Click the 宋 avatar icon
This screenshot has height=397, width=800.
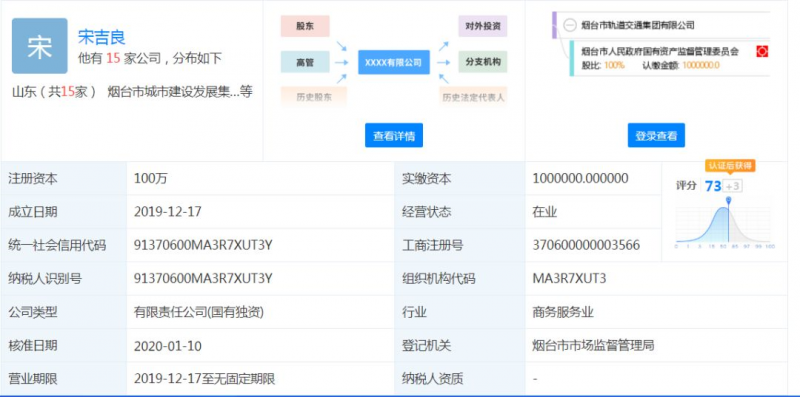point(40,46)
